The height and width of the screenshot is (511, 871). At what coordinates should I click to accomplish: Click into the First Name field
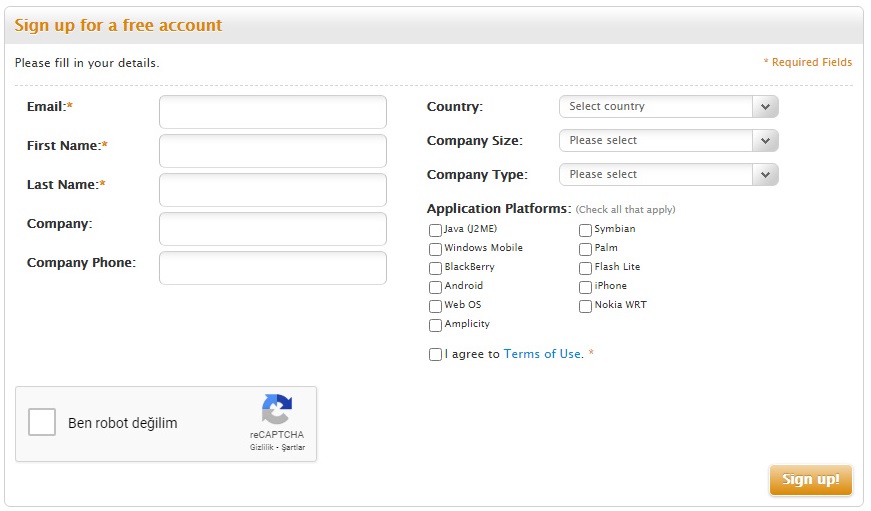tap(272, 151)
